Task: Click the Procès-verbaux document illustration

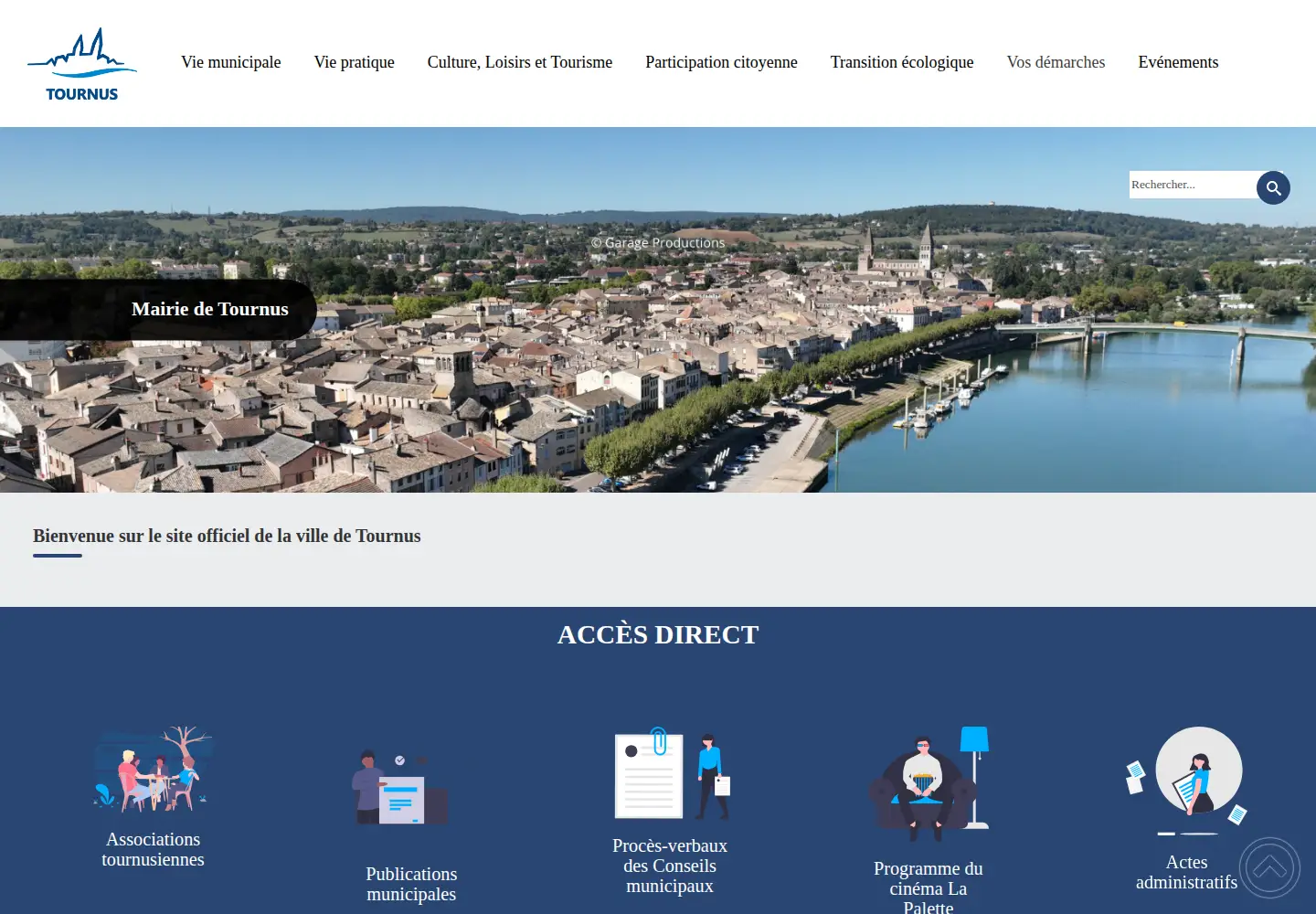Action: point(673,773)
